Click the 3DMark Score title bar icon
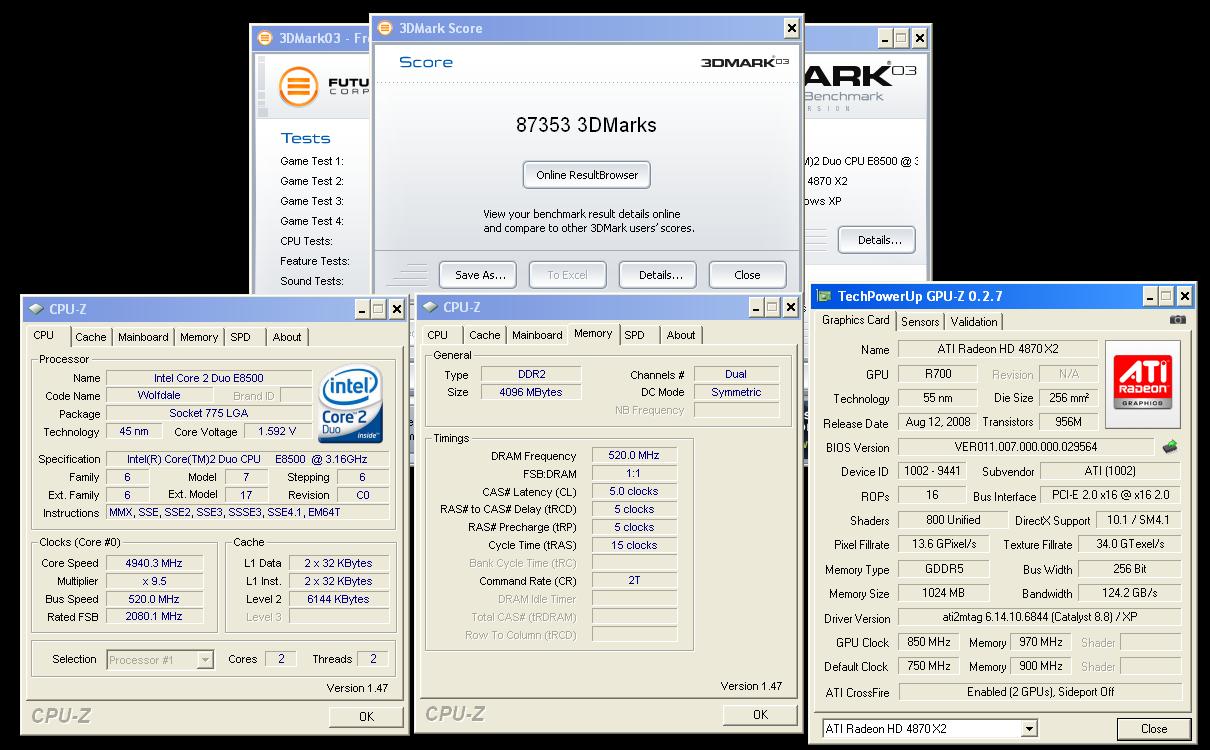Image resolution: width=1210 pixels, height=750 pixels. [x=385, y=28]
